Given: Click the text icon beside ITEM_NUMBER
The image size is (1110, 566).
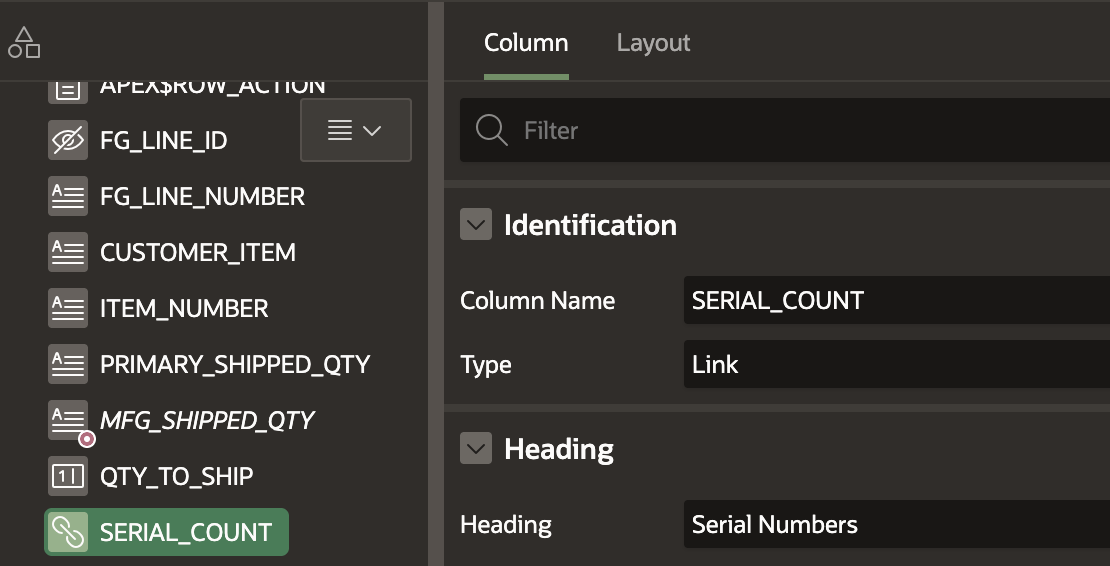Looking at the screenshot, I should tap(68, 308).
